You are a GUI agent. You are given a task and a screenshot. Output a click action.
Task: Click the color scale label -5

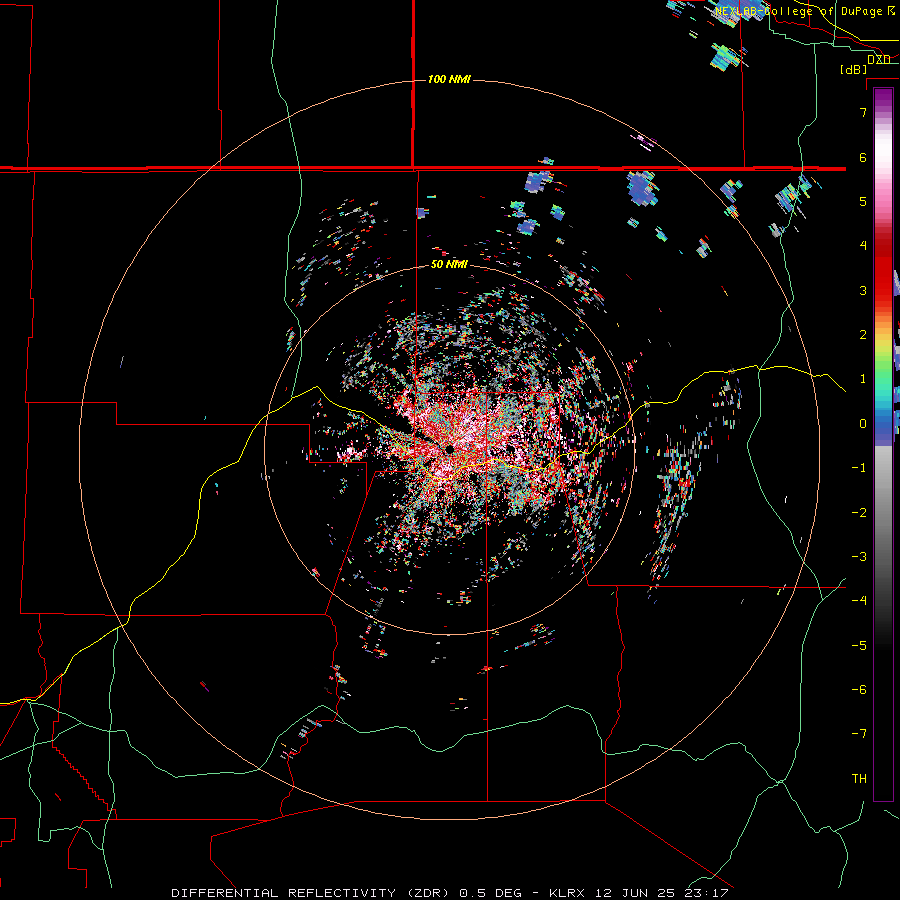(859, 645)
